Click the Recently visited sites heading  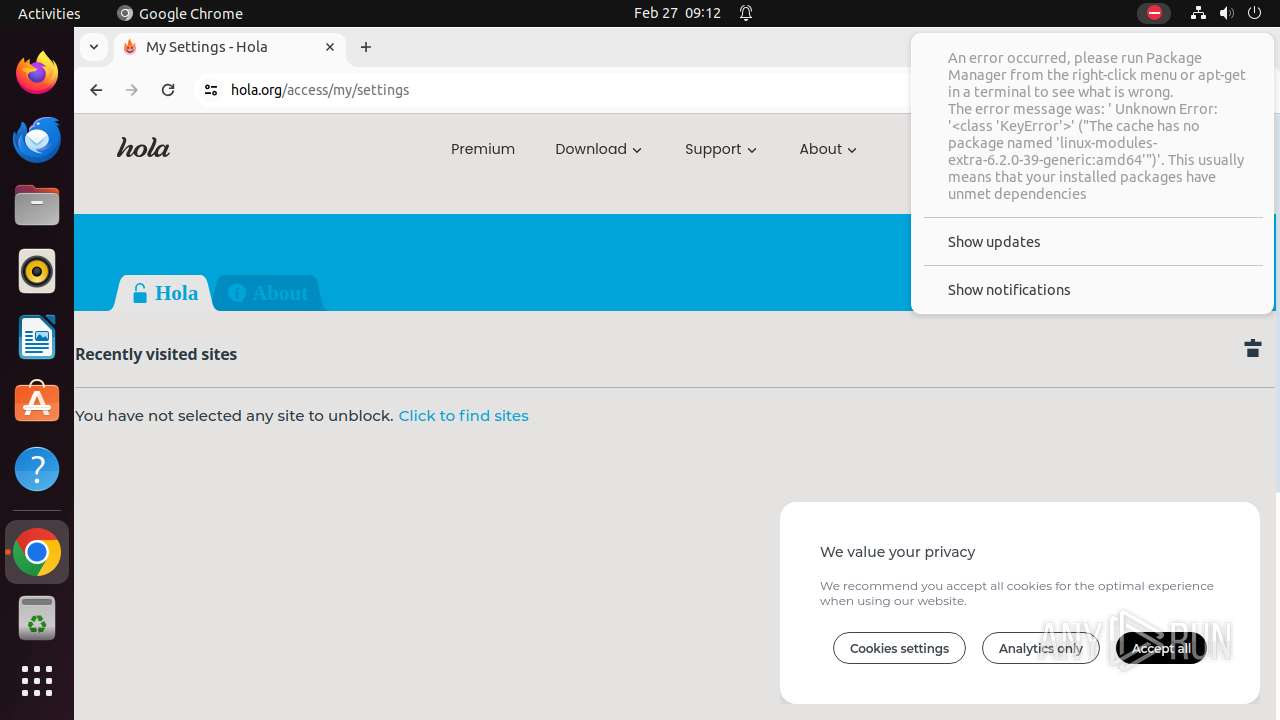click(x=156, y=354)
